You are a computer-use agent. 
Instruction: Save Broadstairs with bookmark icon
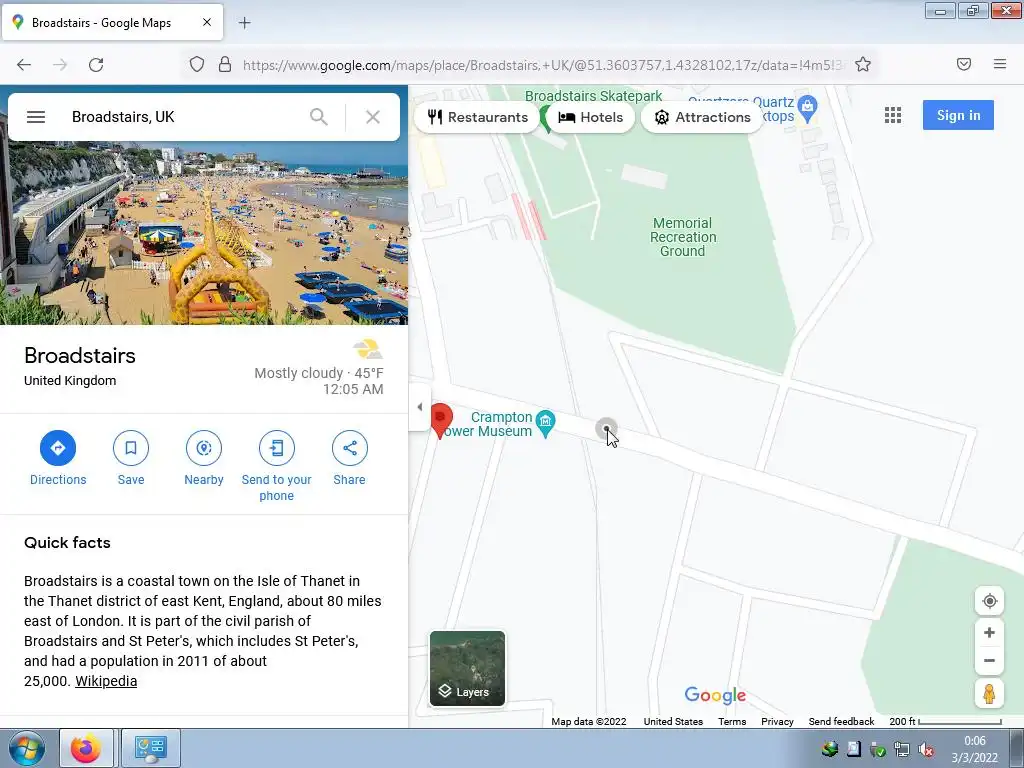point(131,448)
